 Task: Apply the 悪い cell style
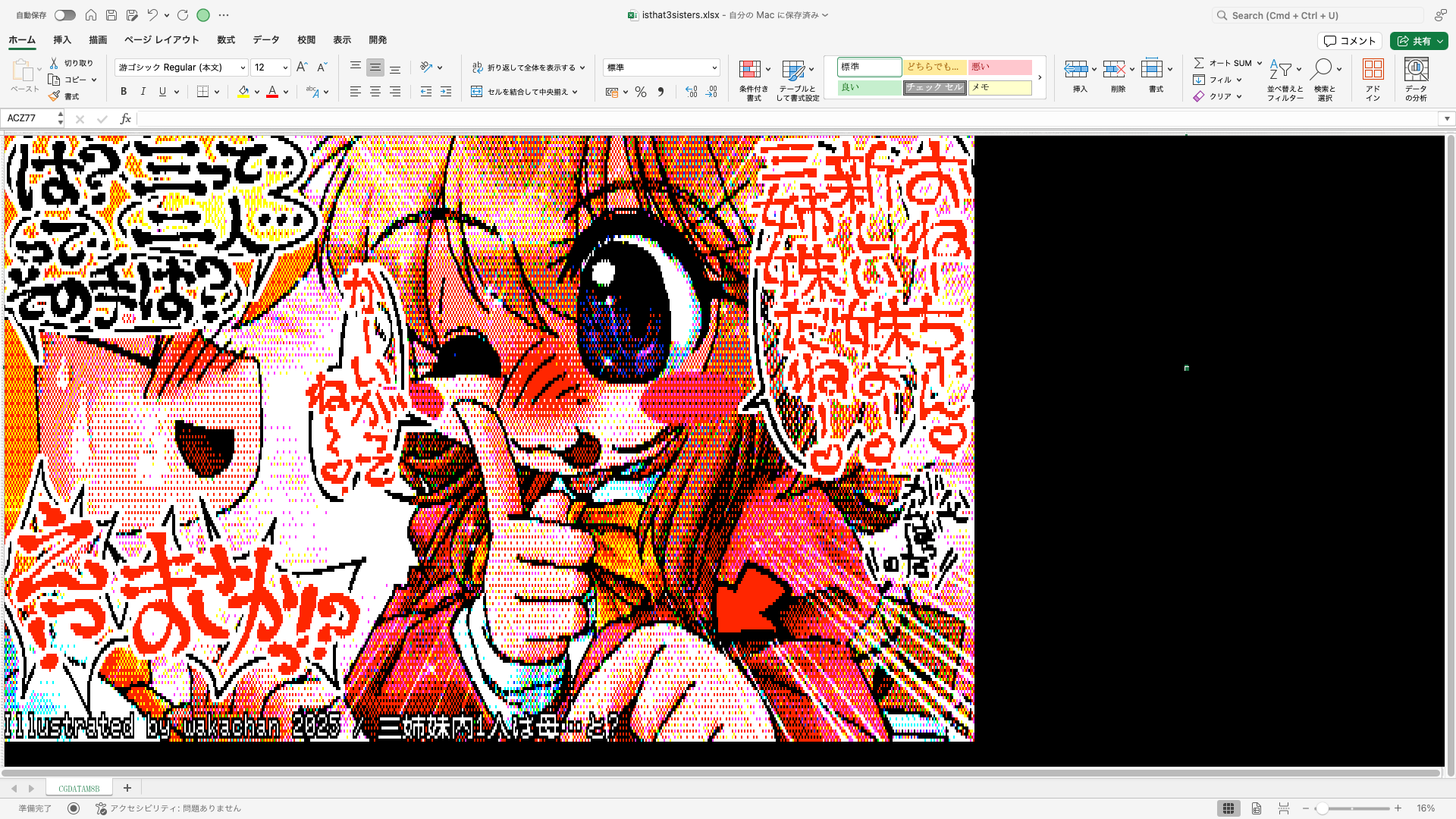pos(1000,67)
